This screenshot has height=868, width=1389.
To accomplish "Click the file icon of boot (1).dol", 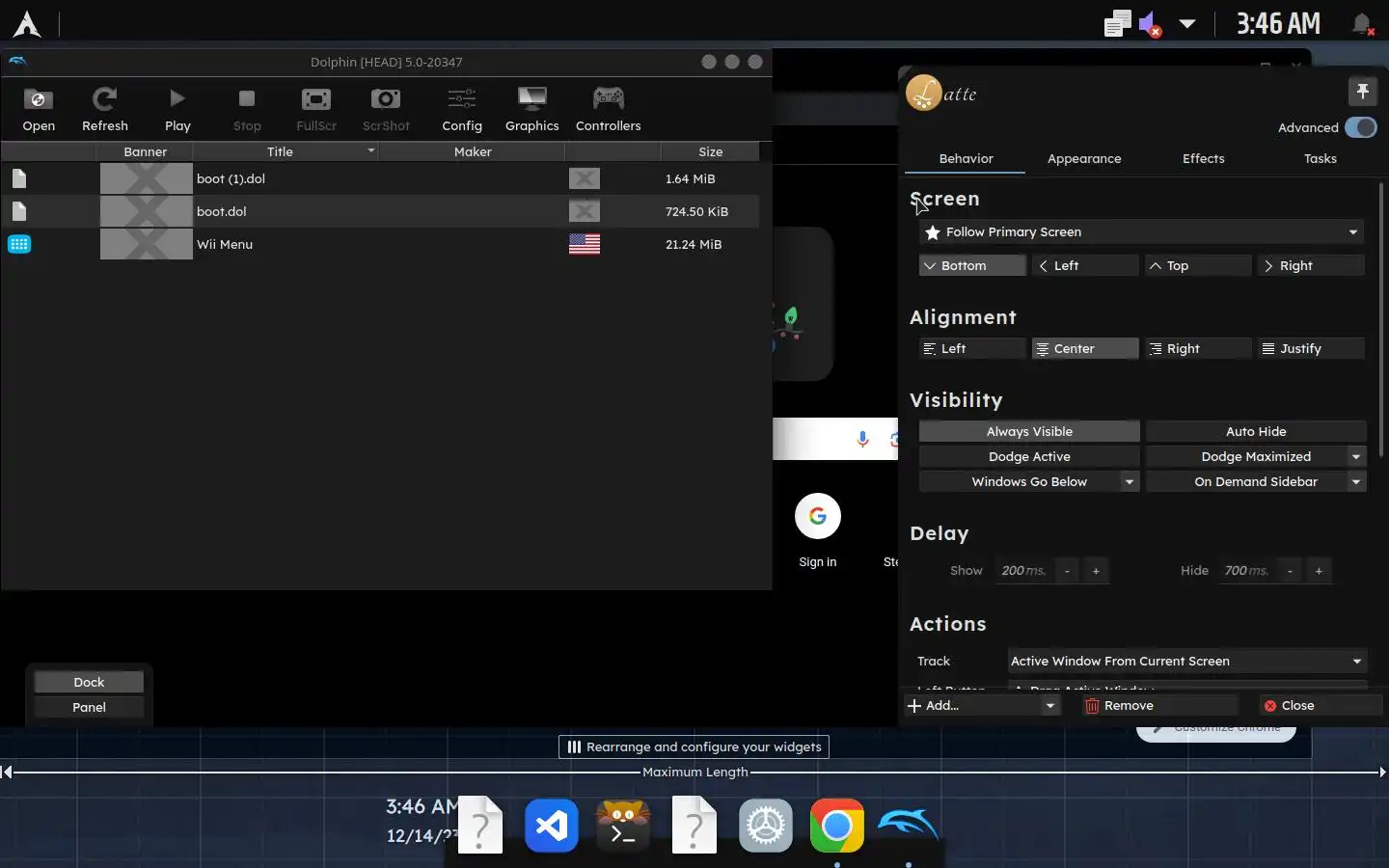I will [19, 178].
